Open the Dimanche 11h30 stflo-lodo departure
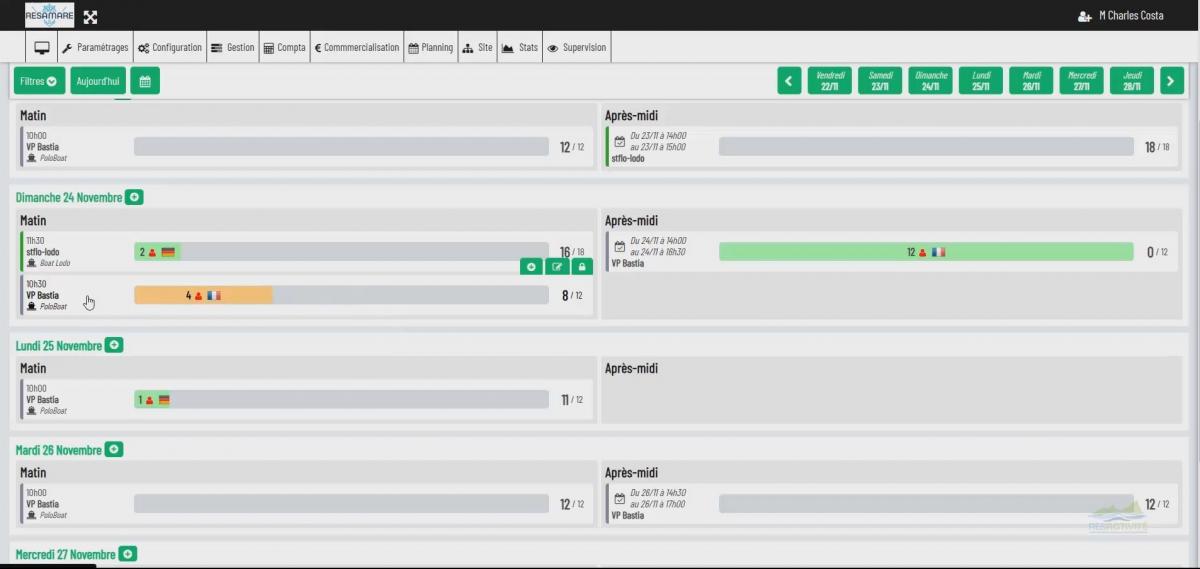The width and height of the screenshot is (1200, 569). click(306, 252)
